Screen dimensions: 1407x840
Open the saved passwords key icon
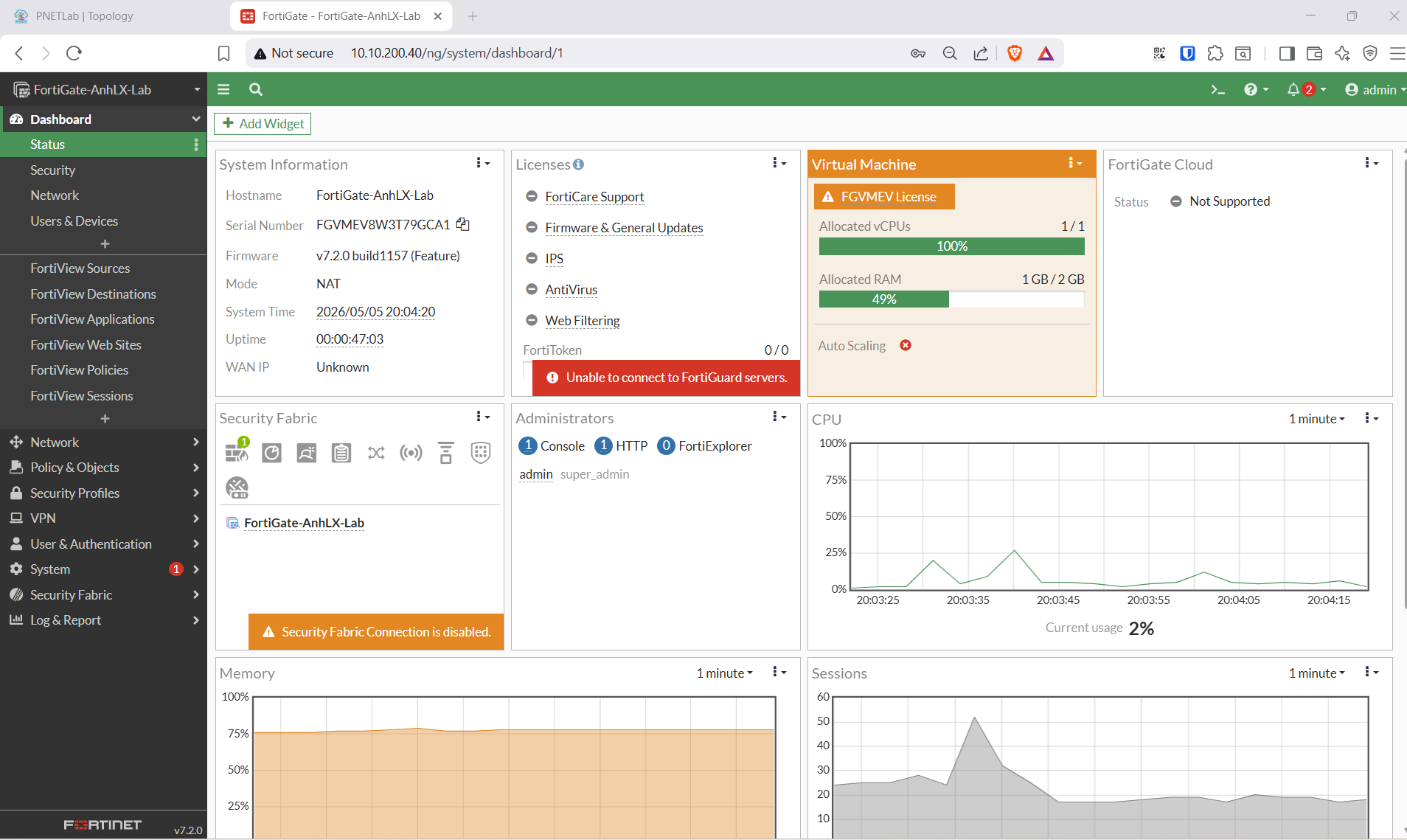pyautogui.click(x=918, y=53)
